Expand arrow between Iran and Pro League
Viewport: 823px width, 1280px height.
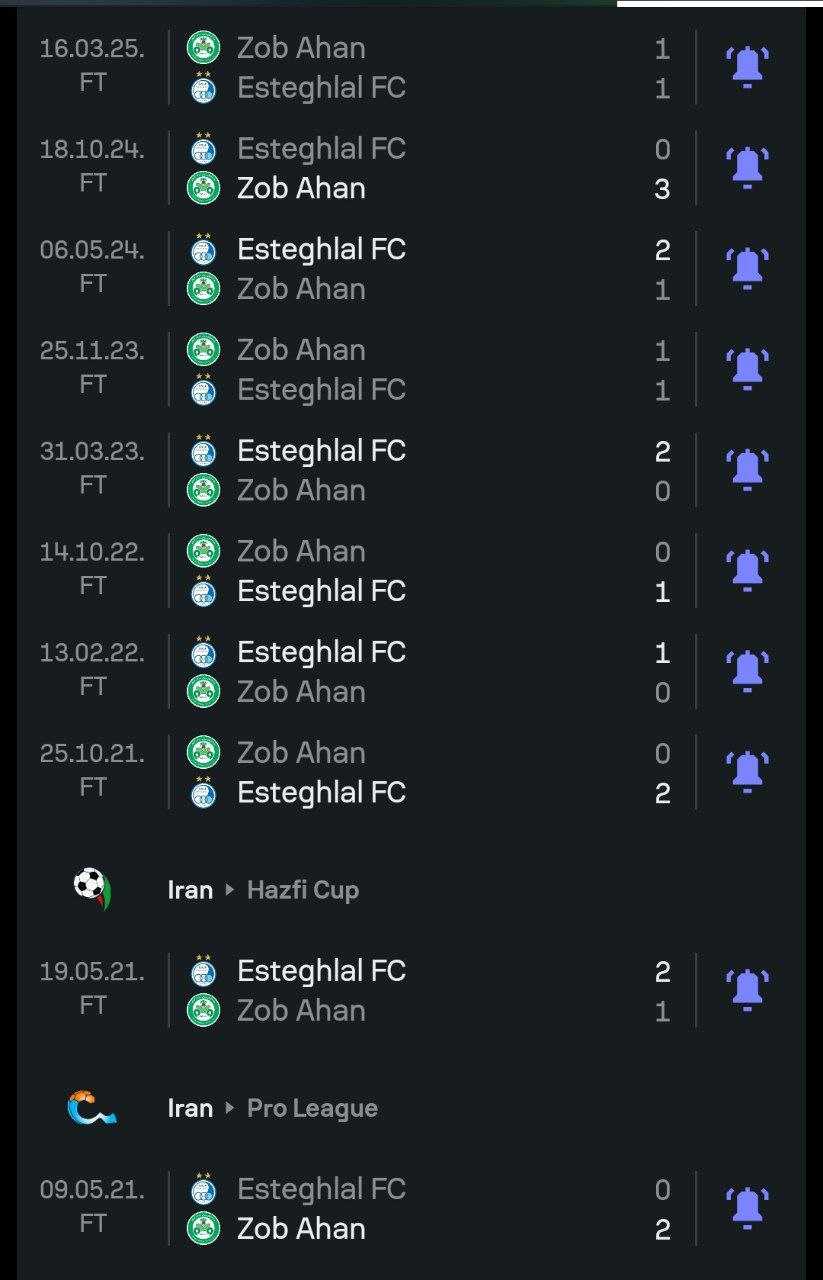tap(229, 1108)
